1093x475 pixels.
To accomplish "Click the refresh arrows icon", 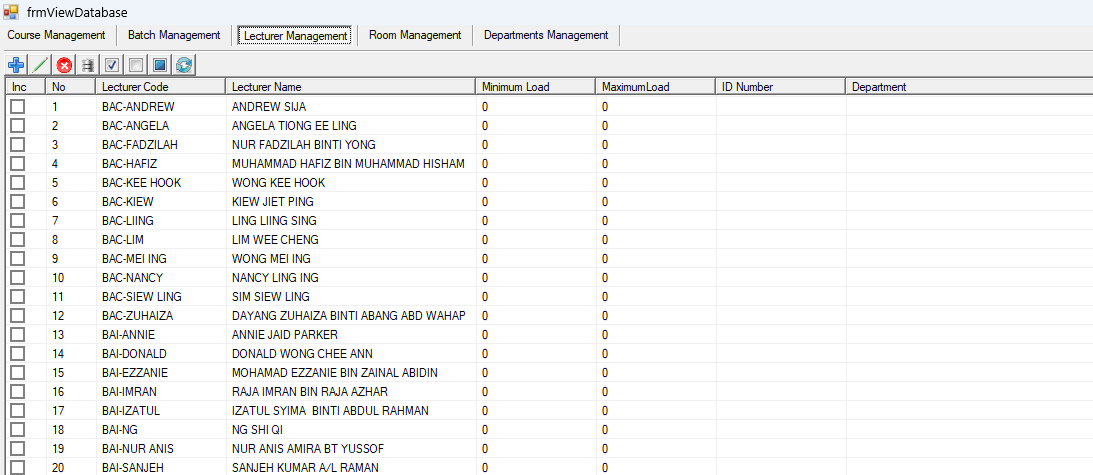I will (185, 65).
